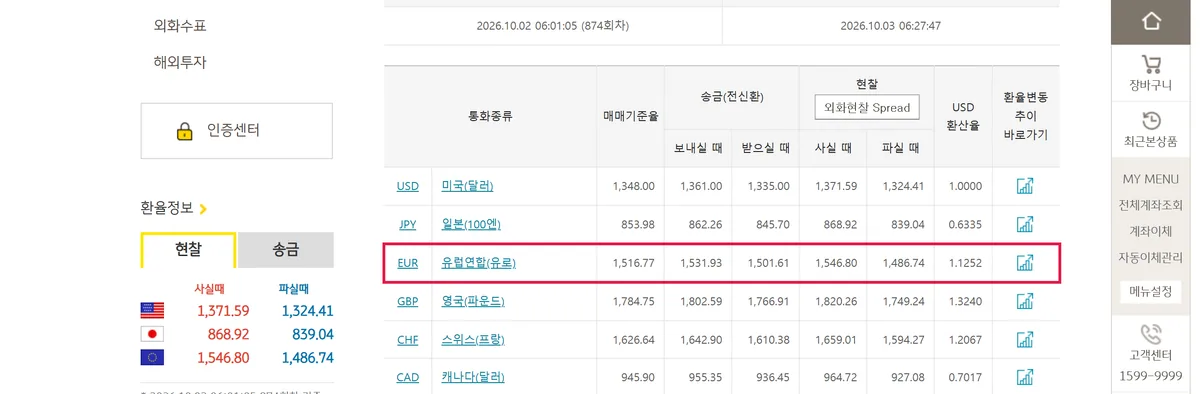
Task: Open 고객센터 phone icon
Action: click(x=1151, y=333)
